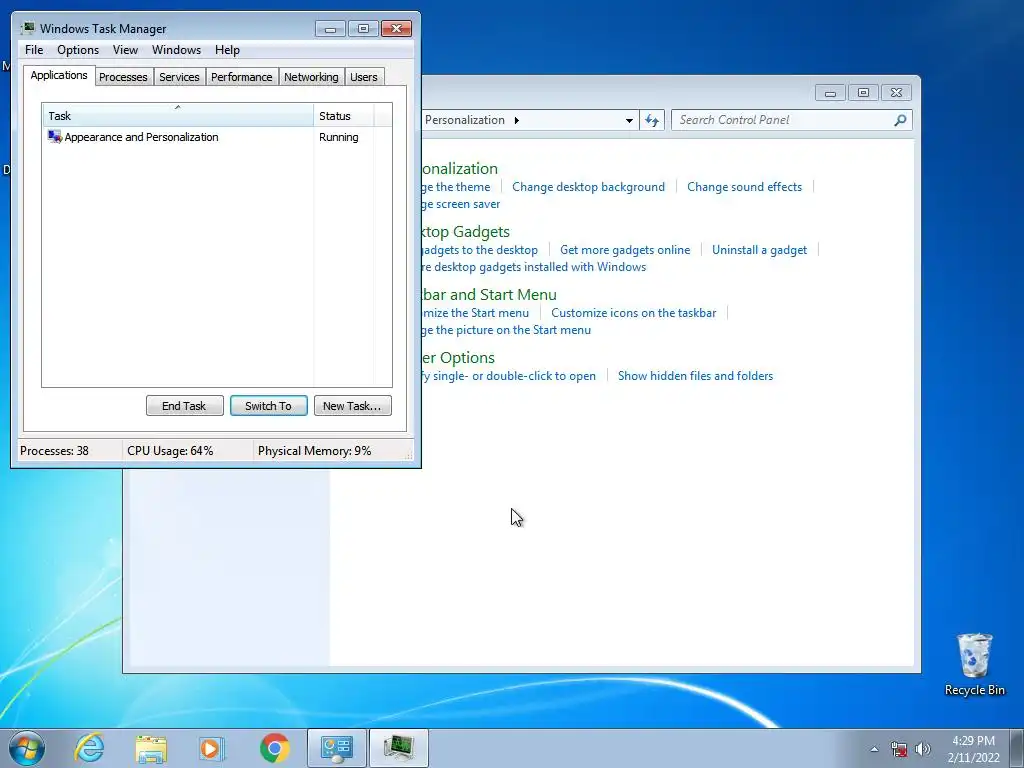Screen dimensions: 1024x768
Task: Open the Windows Start orb
Action: [27, 748]
